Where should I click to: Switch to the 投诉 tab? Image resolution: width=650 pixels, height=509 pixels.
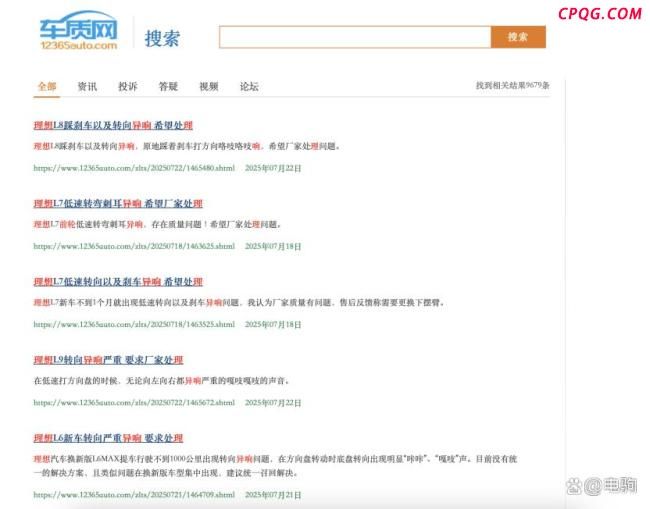pyautogui.click(x=128, y=86)
